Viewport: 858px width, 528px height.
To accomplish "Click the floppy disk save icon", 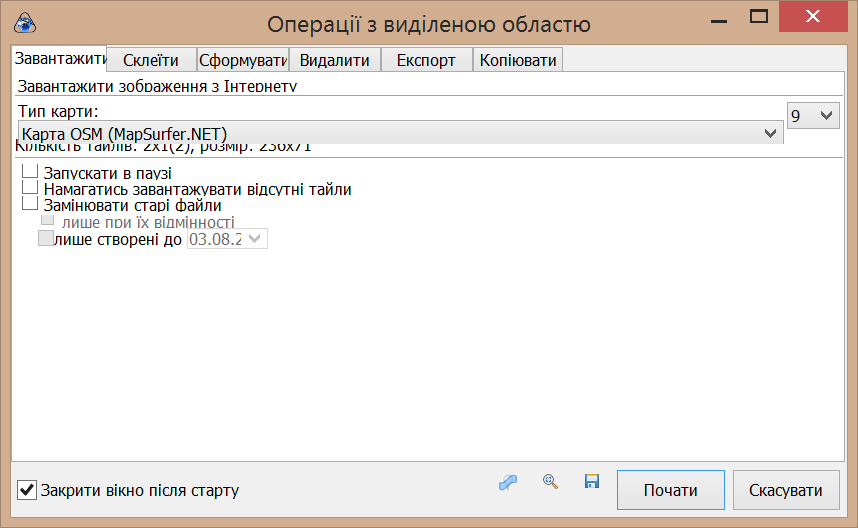I will tap(591, 482).
